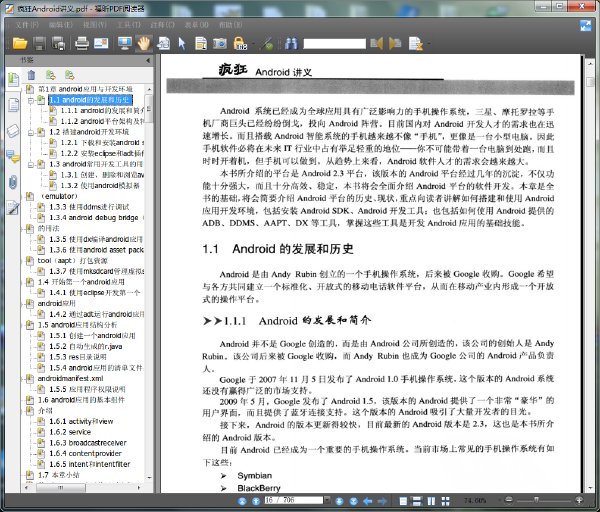
Task: Open the 工具(T) menu
Action: pos(129,25)
